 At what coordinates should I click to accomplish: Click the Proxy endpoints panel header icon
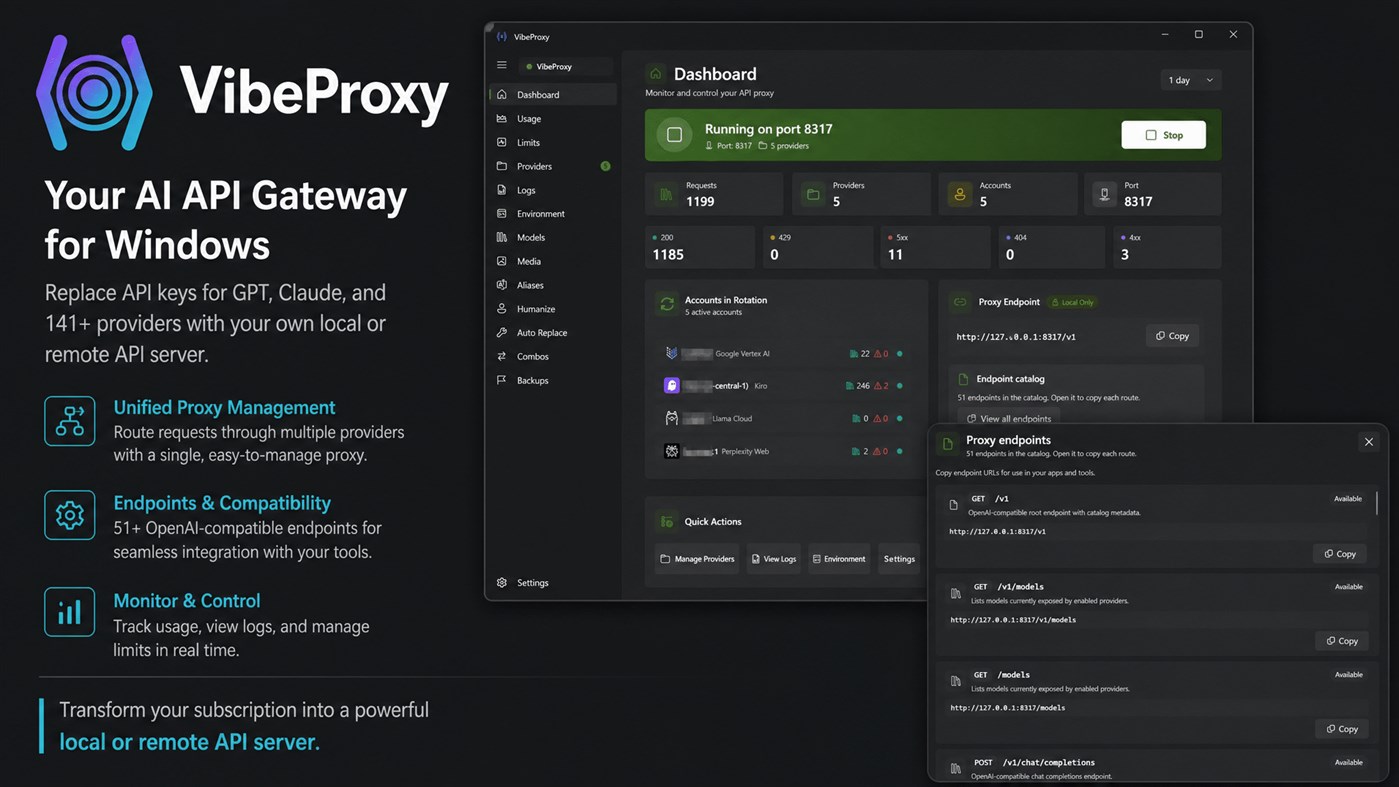point(948,444)
